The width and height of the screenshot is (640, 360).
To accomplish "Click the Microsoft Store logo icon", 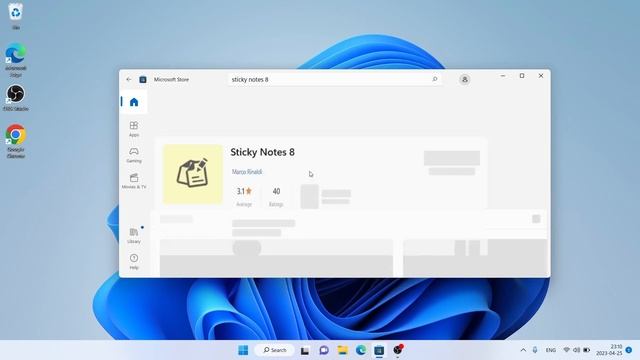I will [143, 80].
